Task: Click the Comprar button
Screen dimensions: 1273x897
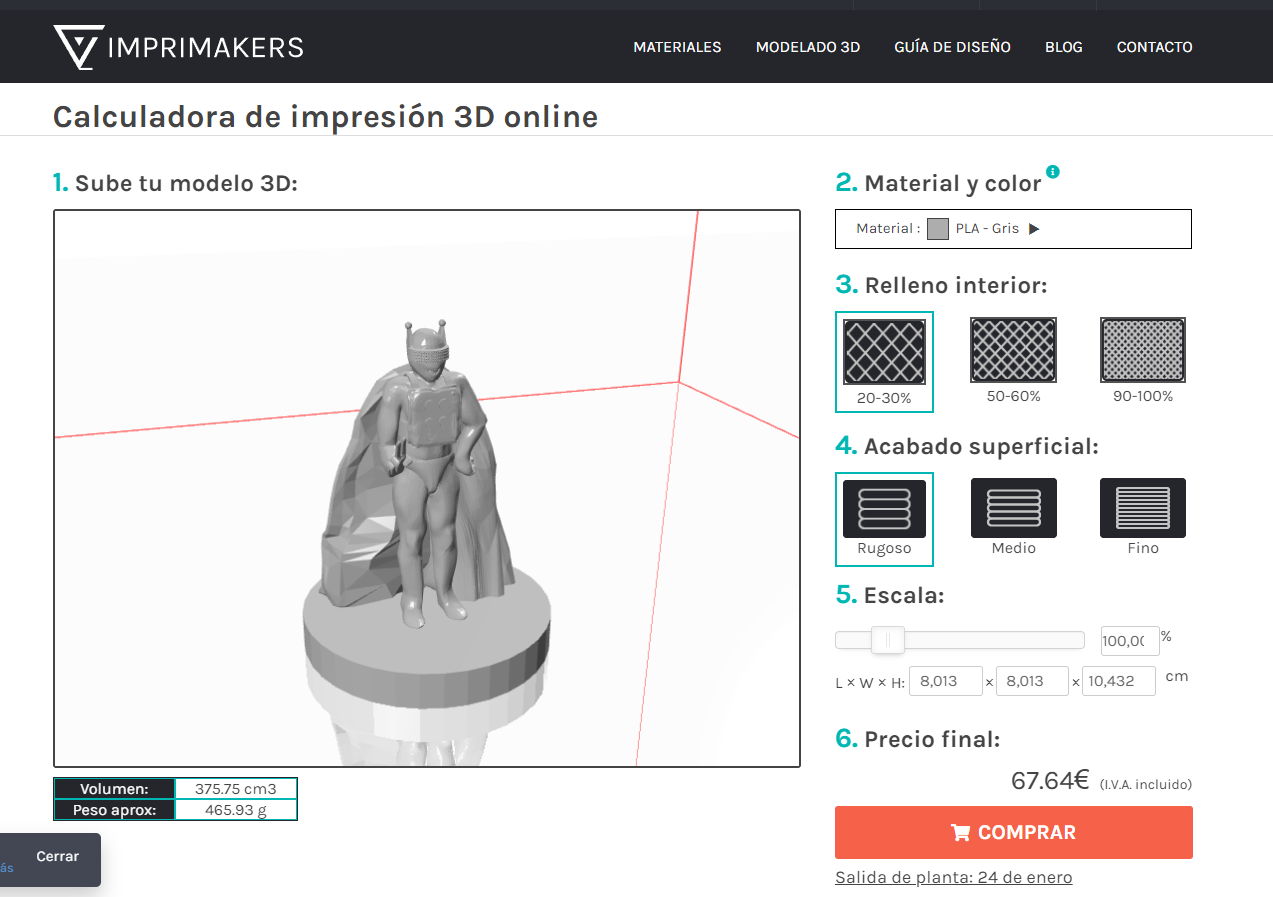Action: pos(1014,832)
